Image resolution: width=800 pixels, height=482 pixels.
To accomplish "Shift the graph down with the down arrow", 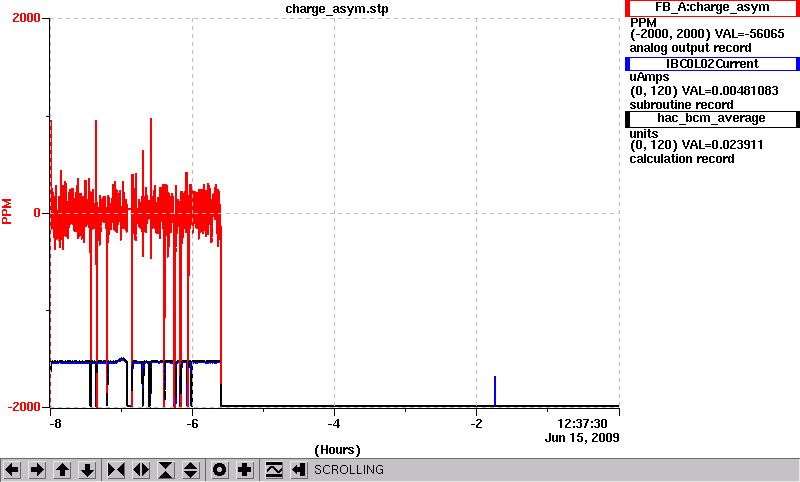I will (x=87, y=470).
